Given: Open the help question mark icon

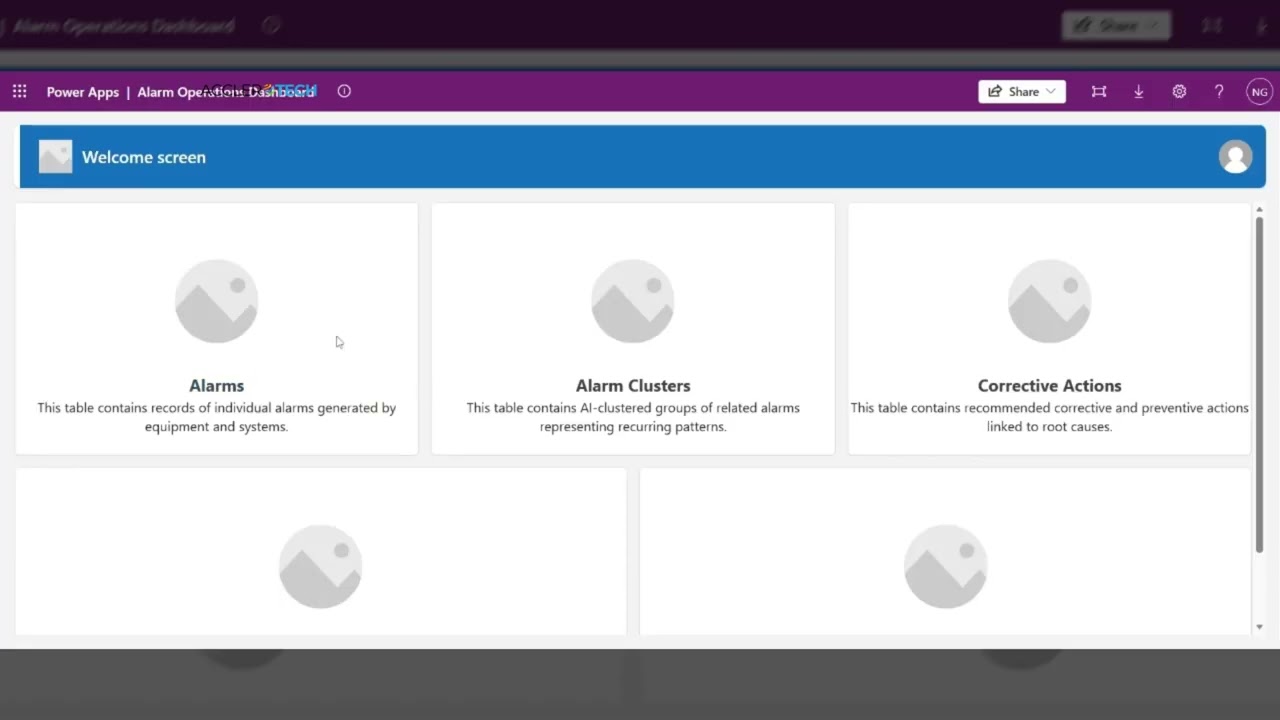Looking at the screenshot, I should tap(1219, 91).
